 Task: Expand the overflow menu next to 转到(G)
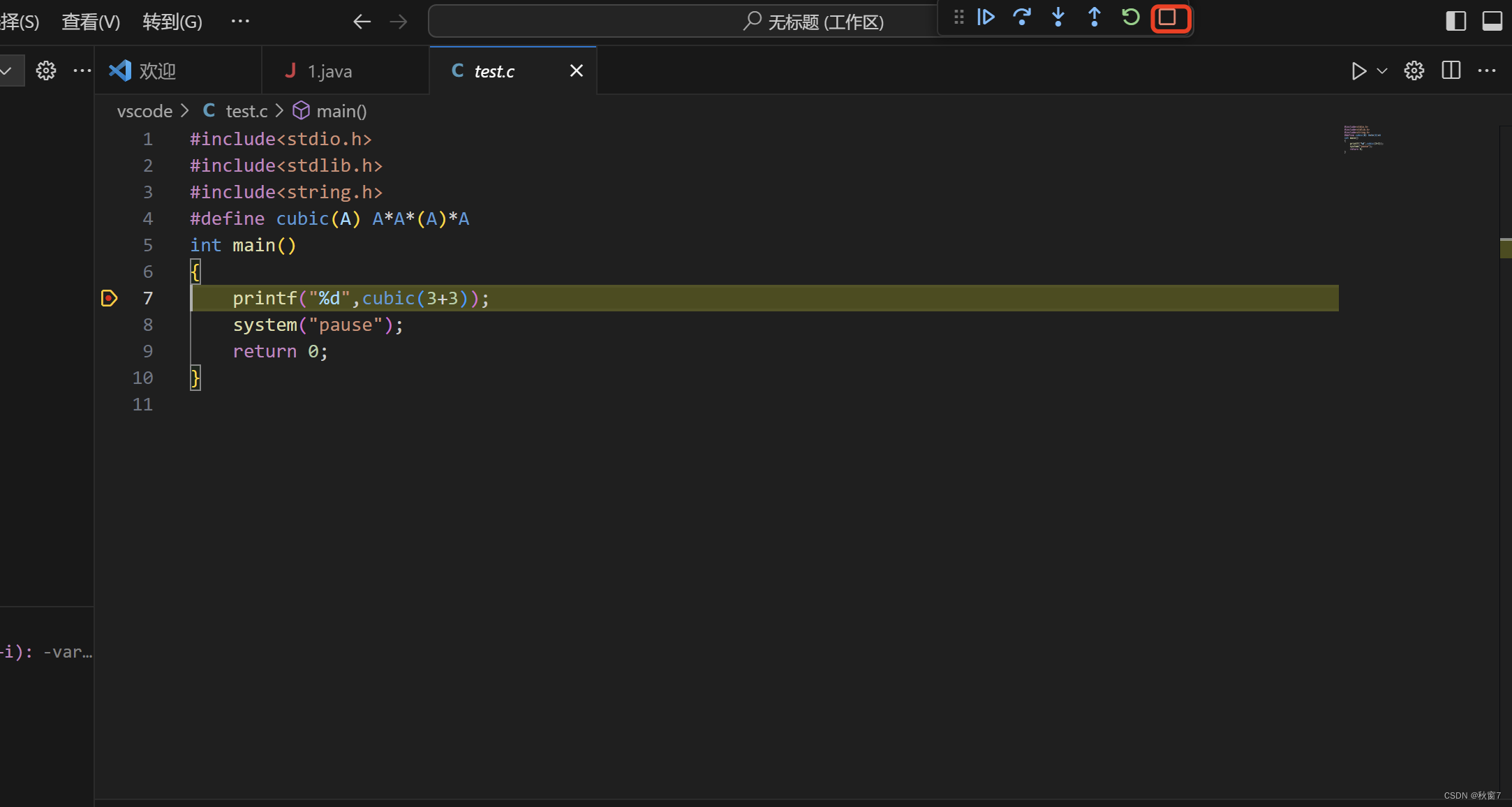[241, 21]
